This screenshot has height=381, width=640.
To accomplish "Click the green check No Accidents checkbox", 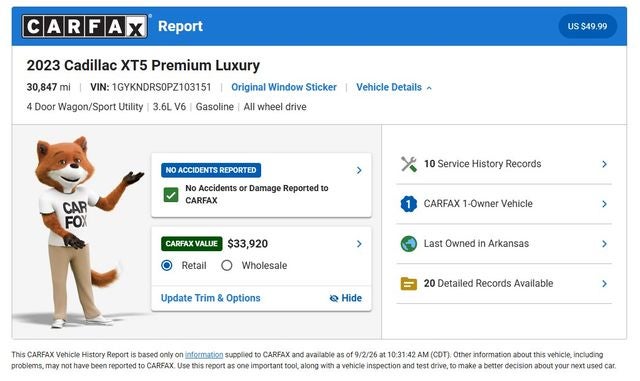I will click(x=171, y=195).
